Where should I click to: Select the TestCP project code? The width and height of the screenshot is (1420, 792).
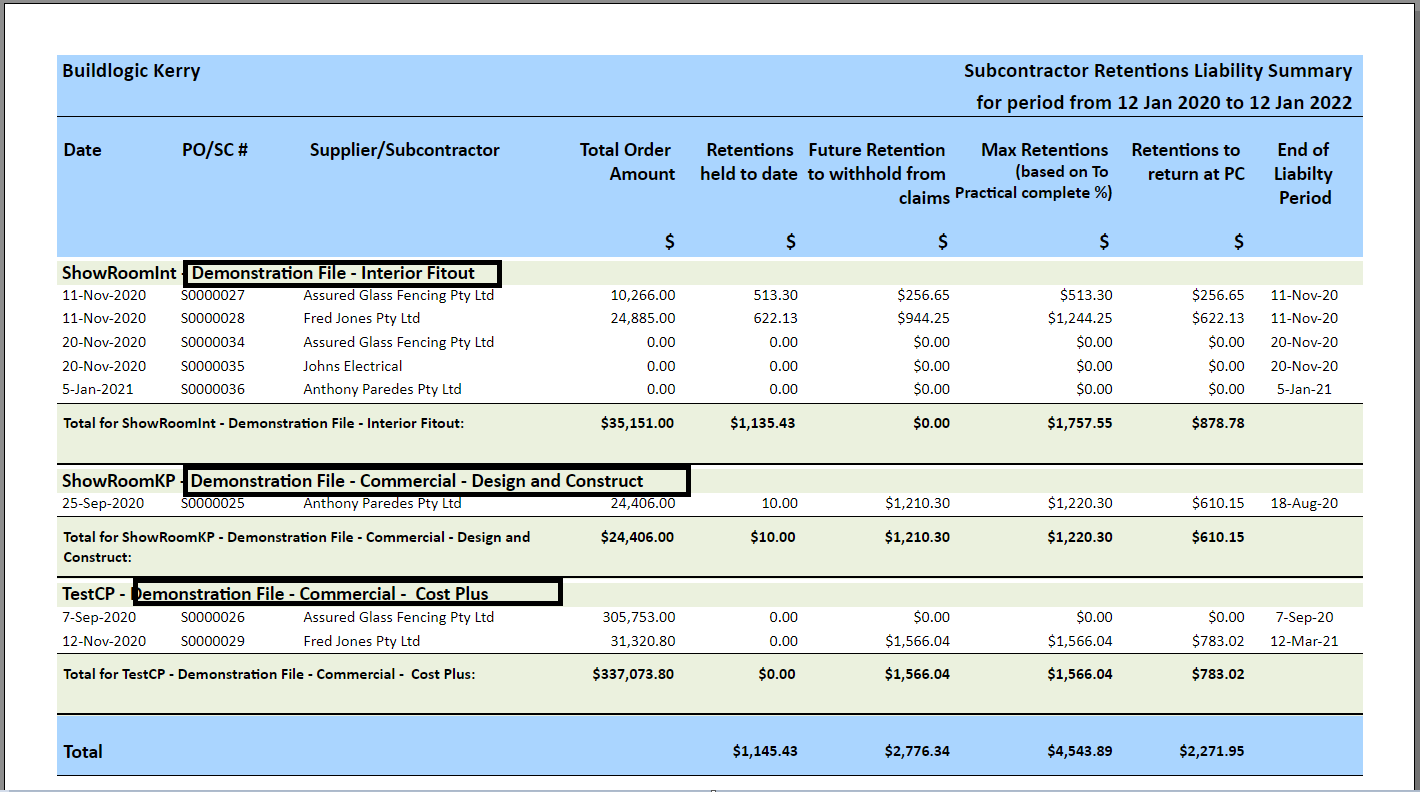point(88,594)
